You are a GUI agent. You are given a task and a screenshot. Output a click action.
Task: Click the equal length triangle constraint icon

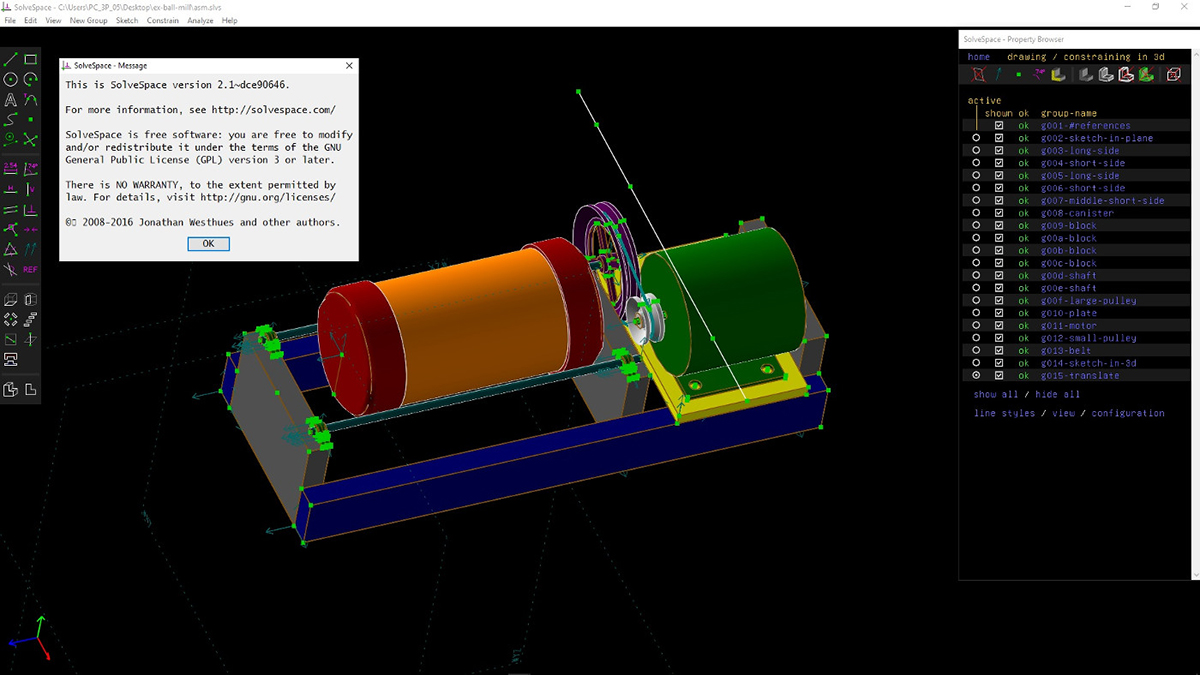coord(11,249)
